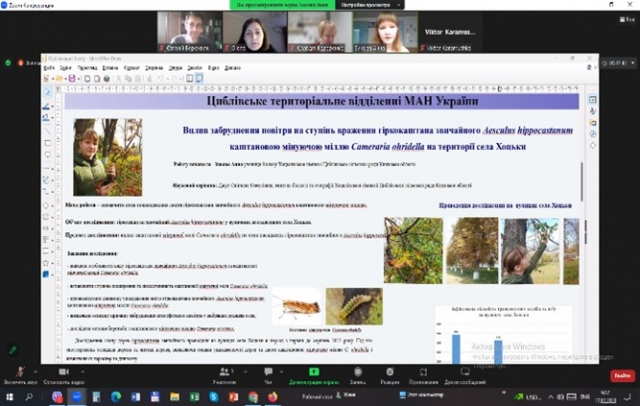This screenshot has width=640, height=406.
Task: Select the Basic shapes diamond tool
Action: coord(46,205)
